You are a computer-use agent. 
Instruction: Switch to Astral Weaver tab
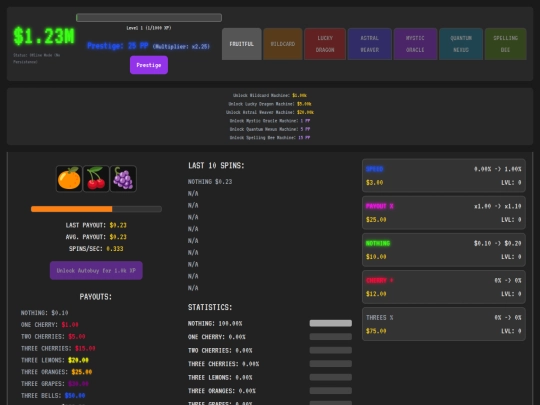[x=370, y=44]
